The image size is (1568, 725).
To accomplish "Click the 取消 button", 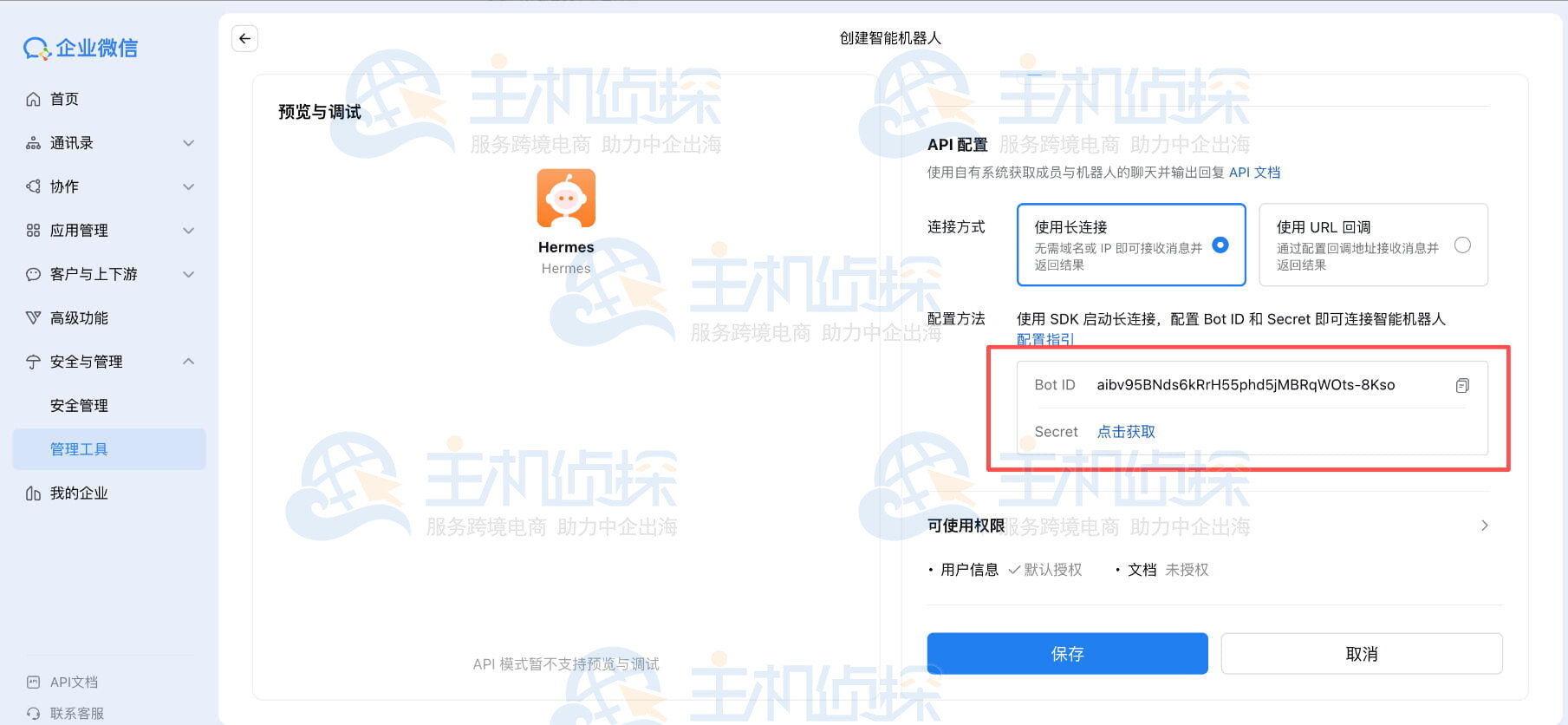I will 1362,654.
